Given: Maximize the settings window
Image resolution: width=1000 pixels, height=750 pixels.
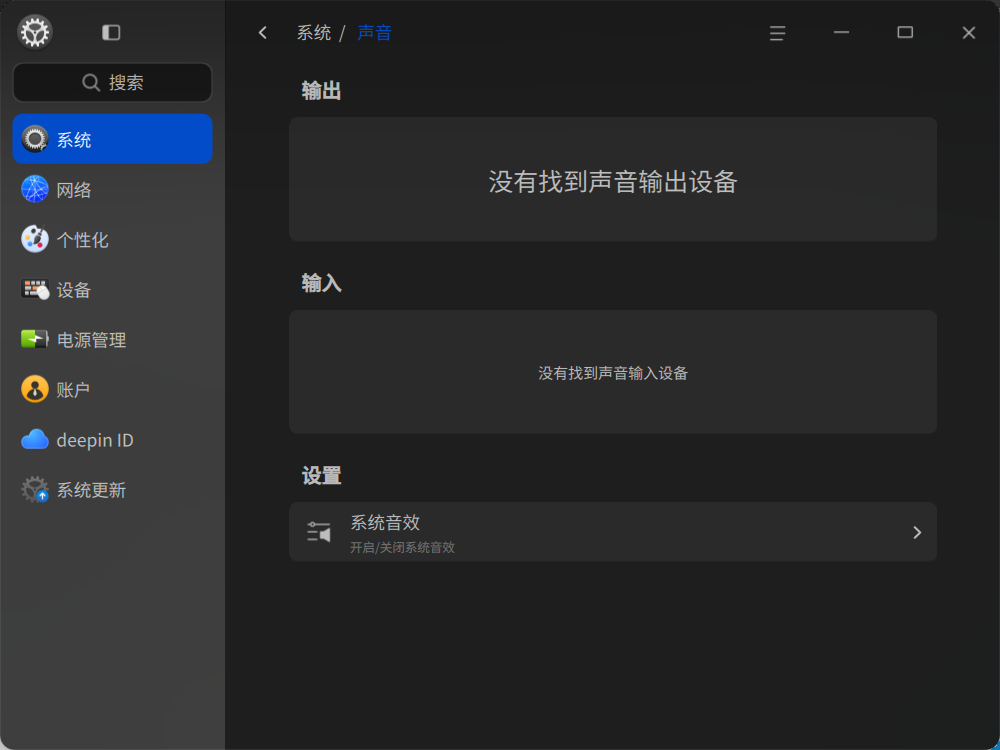Looking at the screenshot, I should pos(905,33).
